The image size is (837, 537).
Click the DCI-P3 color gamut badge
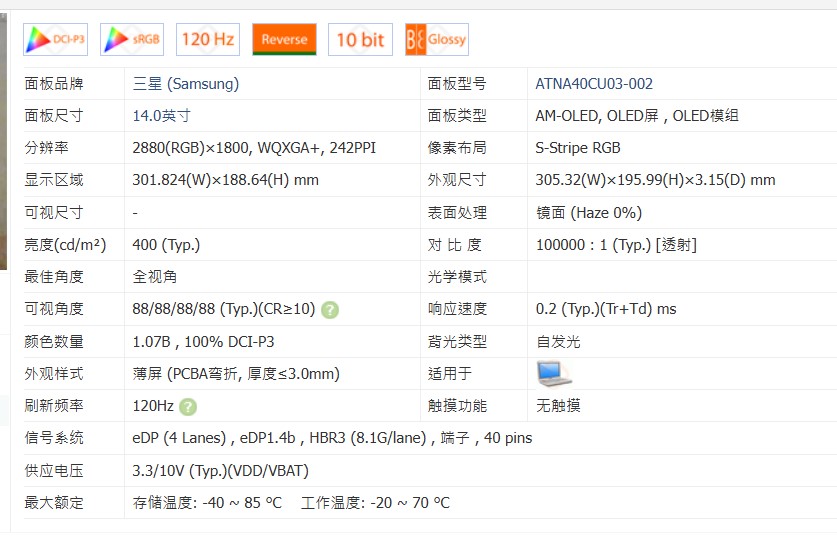(x=56, y=40)
